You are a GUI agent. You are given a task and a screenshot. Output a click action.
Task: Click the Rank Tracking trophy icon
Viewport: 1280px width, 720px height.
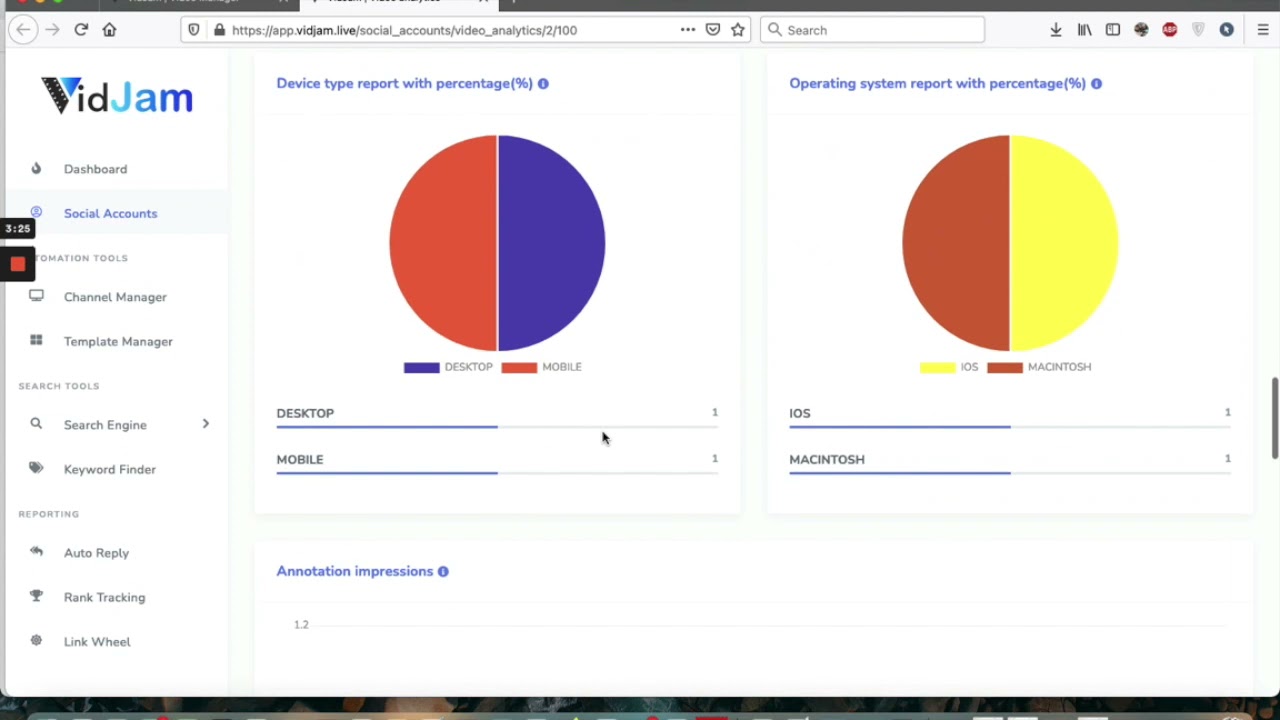36,596
